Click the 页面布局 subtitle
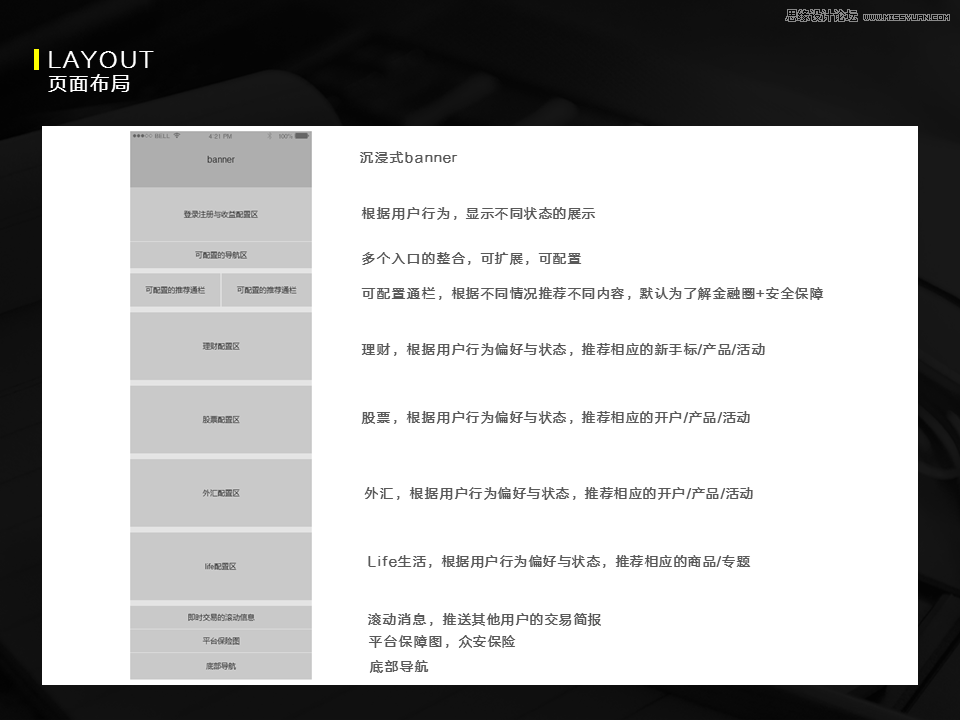The height and width of the screenshot is (720, 960). (89, 84)
